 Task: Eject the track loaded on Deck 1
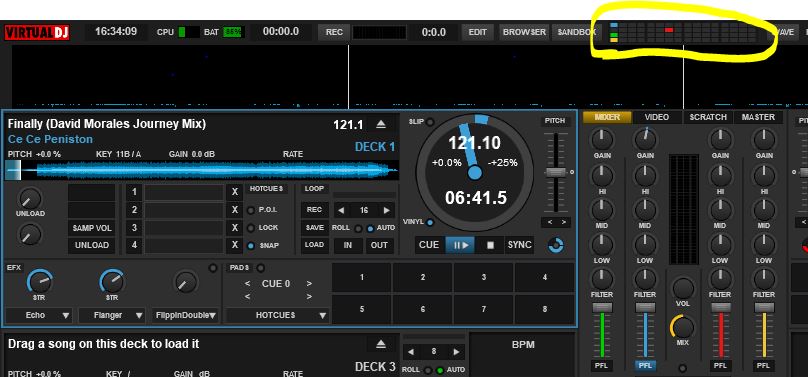click(380, 124)
